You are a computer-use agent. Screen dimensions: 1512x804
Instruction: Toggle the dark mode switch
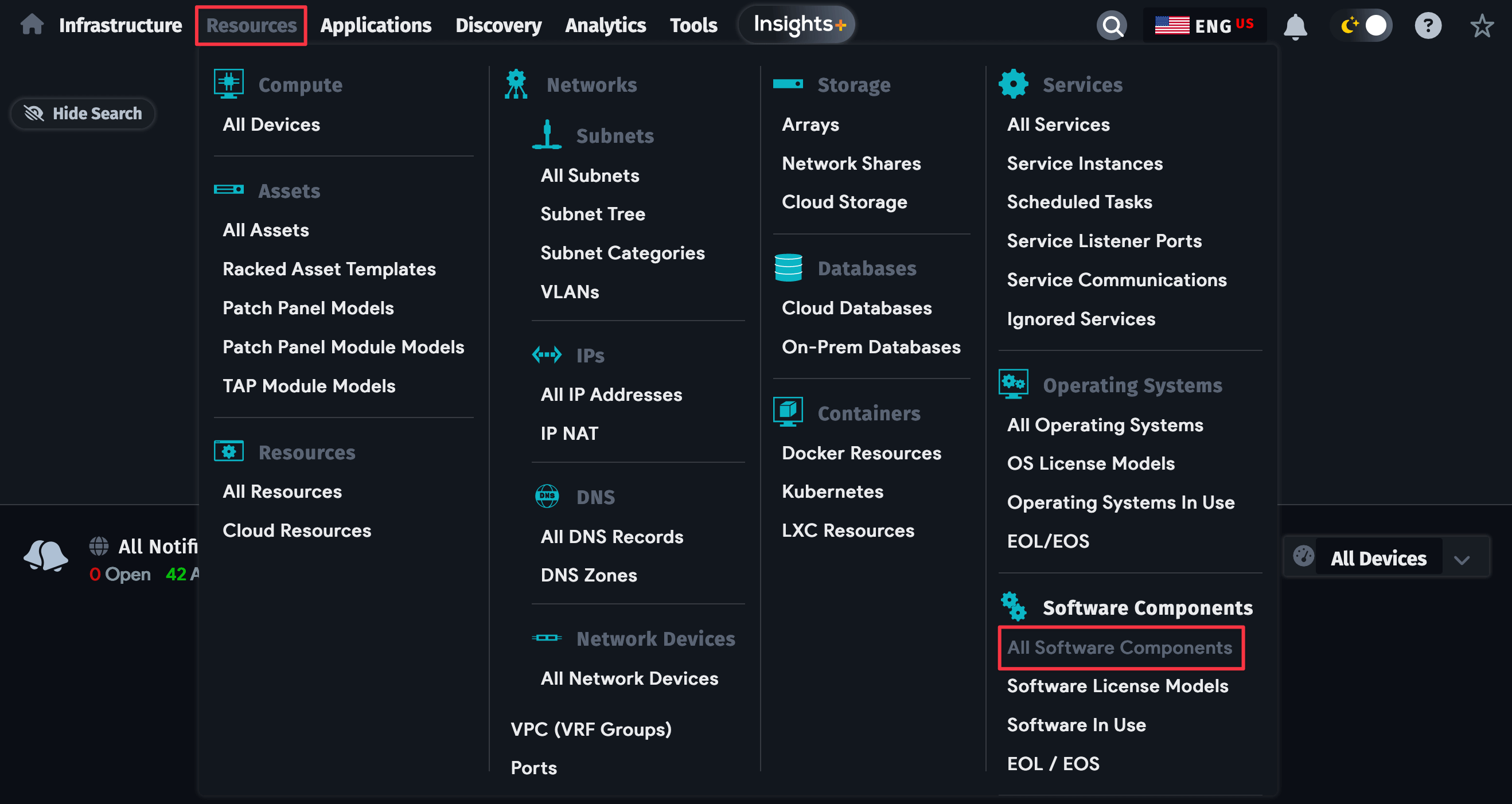(x=1362, y=25)
